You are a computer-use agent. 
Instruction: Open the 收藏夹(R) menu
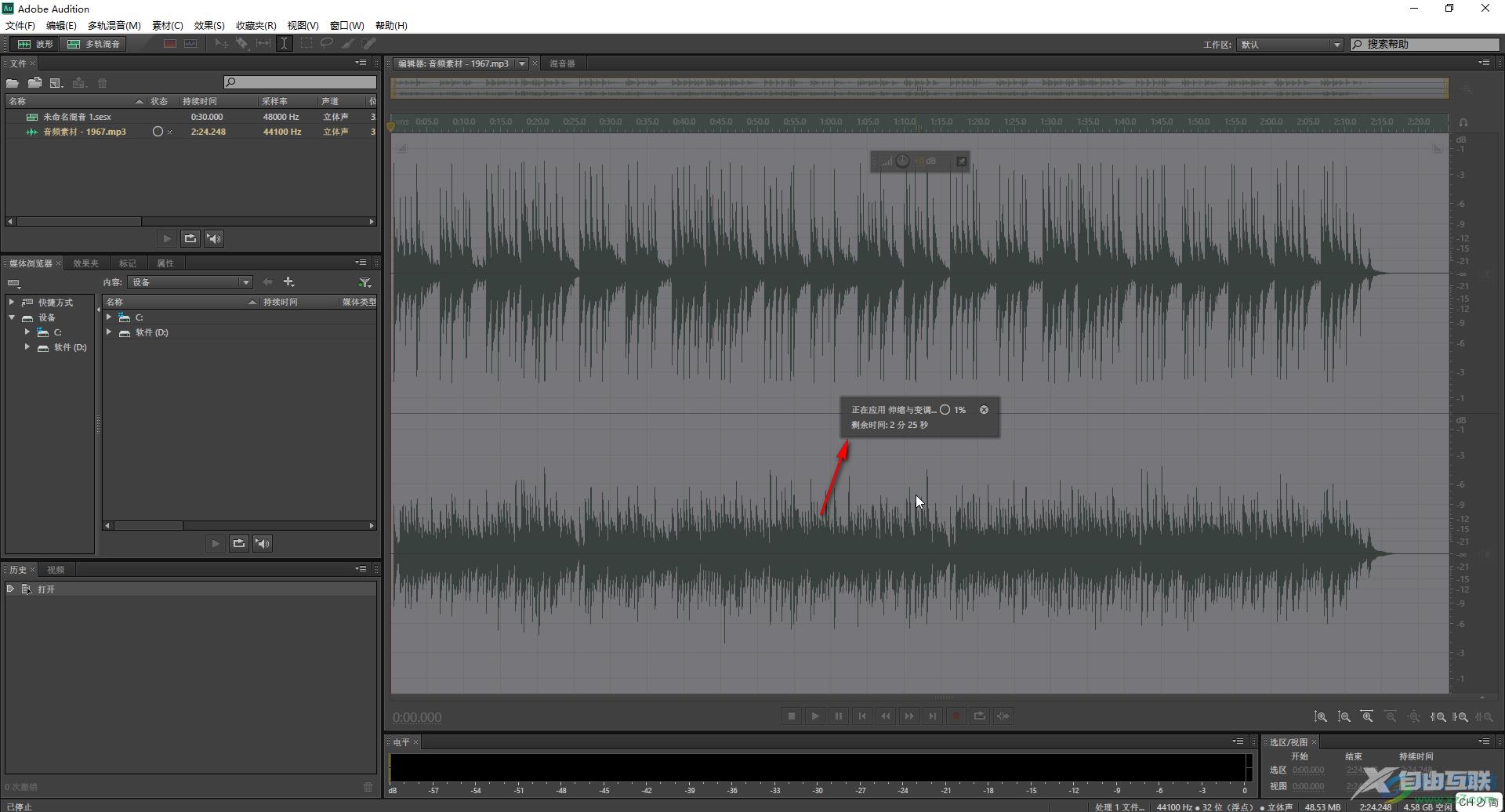[256, 26]
